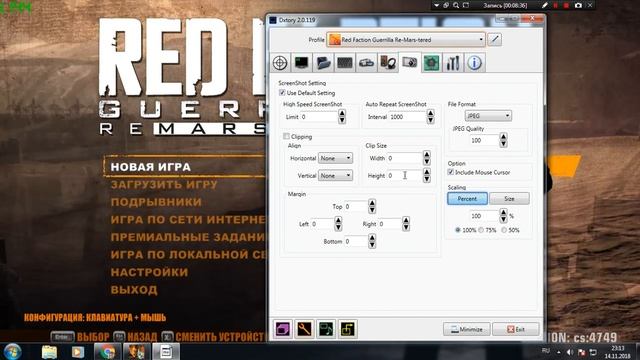The width and height of the screenshot is (640, 360).
Task: Click the Margin Left value field
Action: pyautogui.click(x=322, y=224)
